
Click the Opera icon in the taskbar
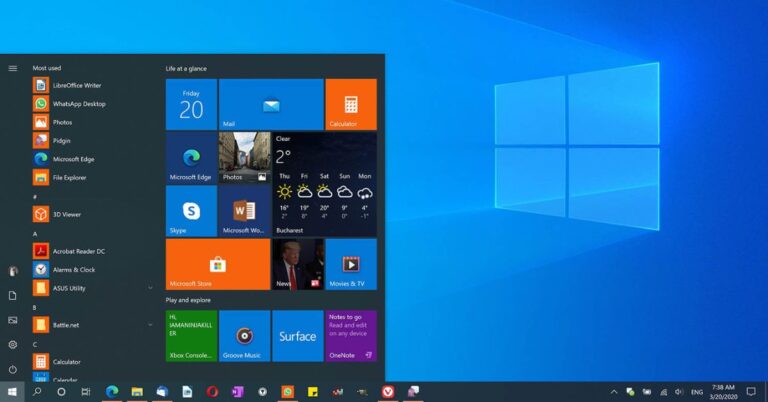[x=212, y=392]
